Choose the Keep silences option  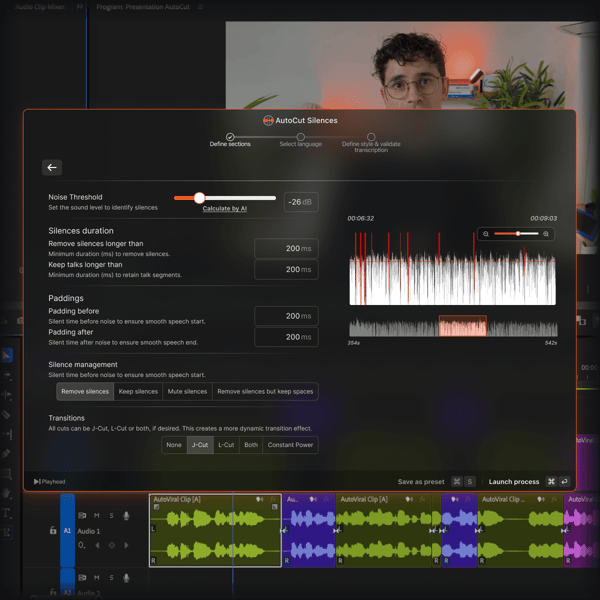point(138,392)
